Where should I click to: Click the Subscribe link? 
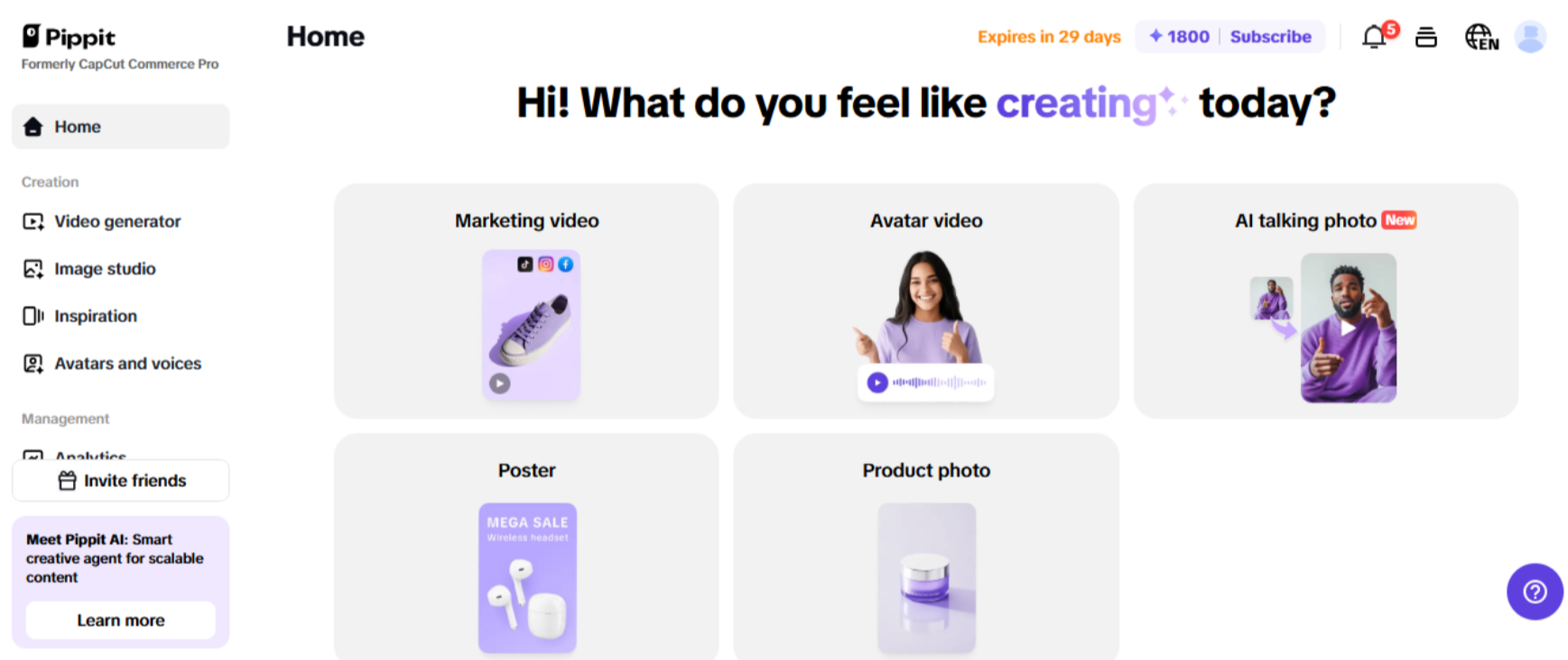coord(1270,36)
